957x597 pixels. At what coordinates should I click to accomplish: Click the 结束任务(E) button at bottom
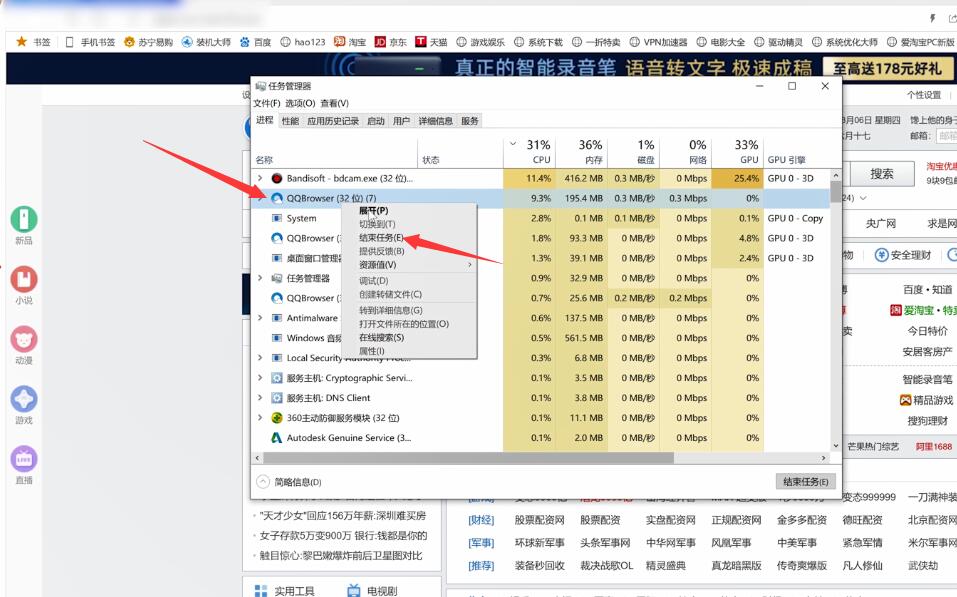pos(805,482)
